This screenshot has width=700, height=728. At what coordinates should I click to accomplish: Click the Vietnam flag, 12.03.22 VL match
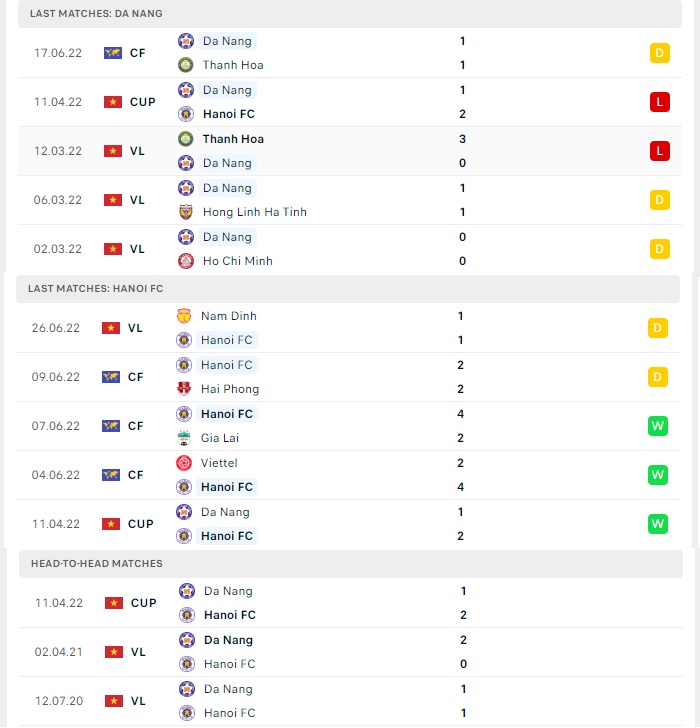[x=113, y=151]
